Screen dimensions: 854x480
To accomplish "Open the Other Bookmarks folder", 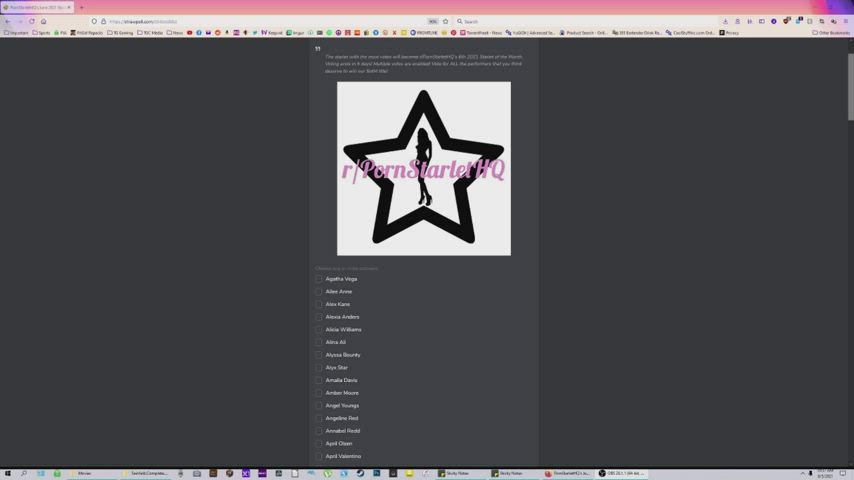I will tap(831, 33).
